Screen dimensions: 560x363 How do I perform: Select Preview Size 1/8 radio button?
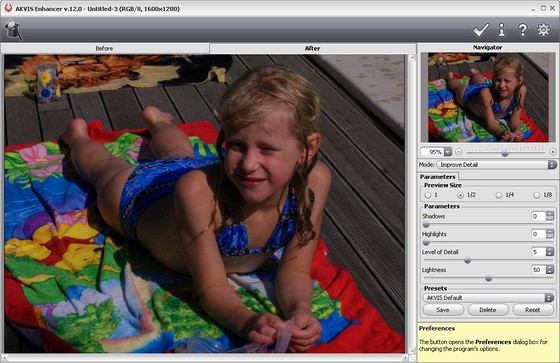click(x=537, y=195)
